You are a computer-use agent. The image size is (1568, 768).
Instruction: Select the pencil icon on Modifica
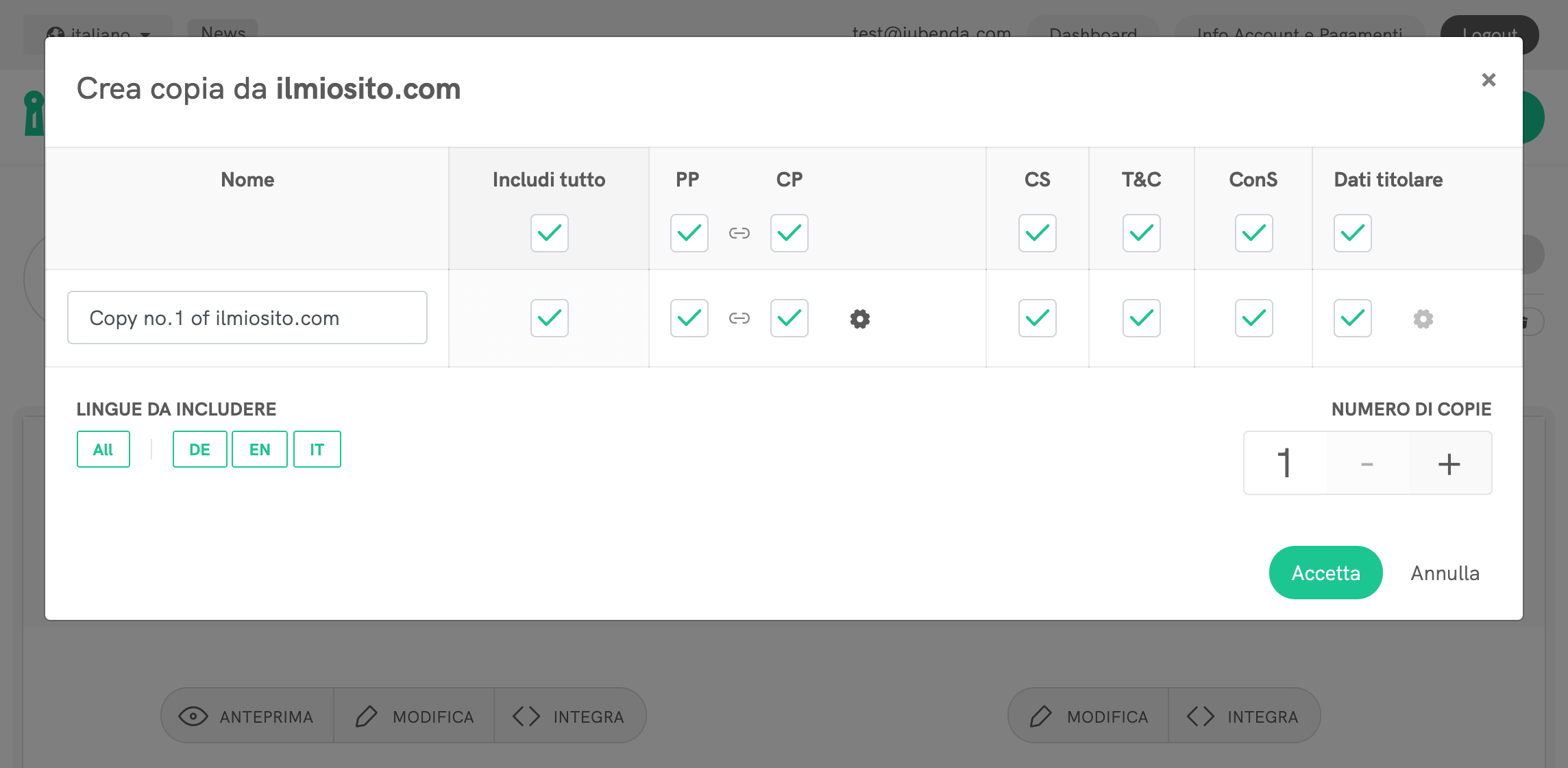click(367, 715)
